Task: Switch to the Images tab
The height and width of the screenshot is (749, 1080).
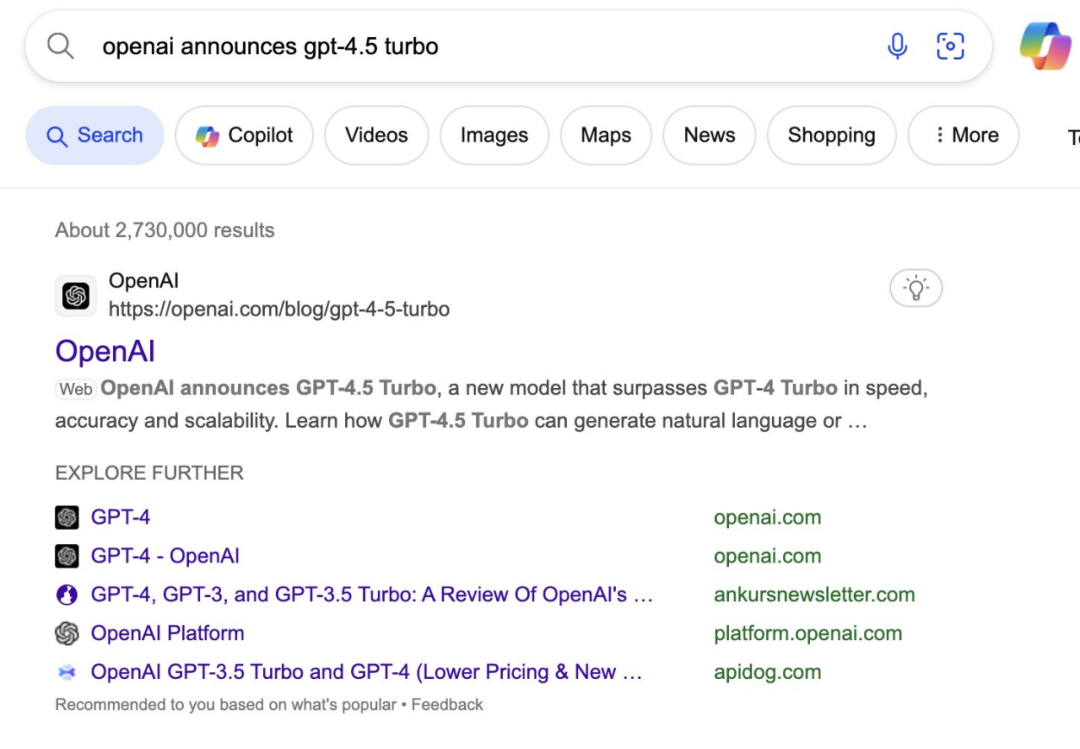Action: (494, 135)
